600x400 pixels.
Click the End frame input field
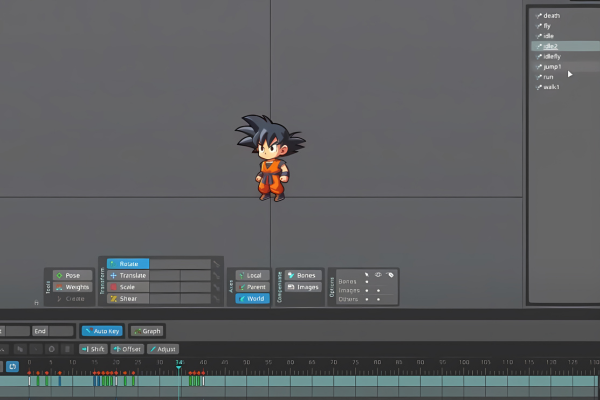click(x=61, y=331)
